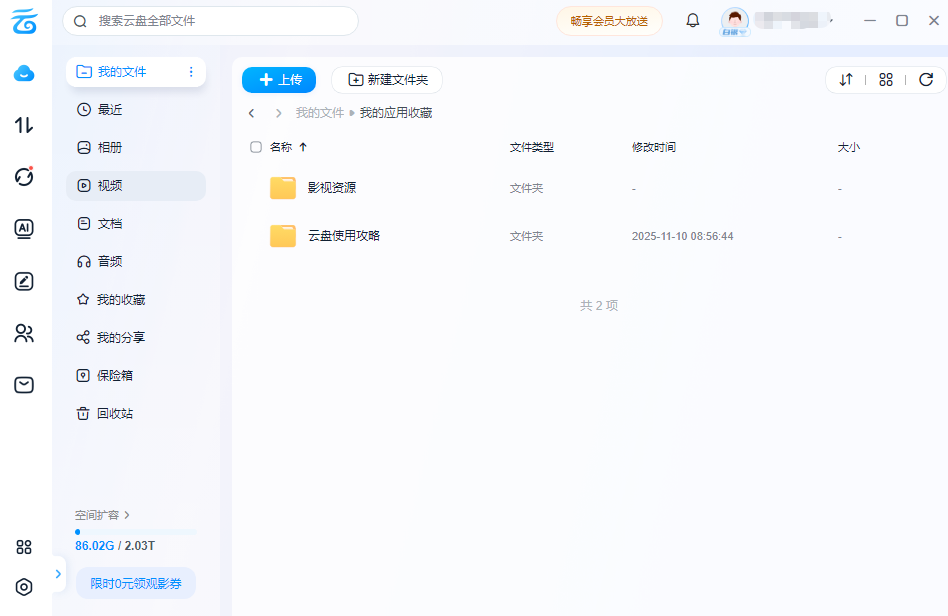Switch to grid view layout icon
Viewport: 948px width, 616px height.
point(885,80)
